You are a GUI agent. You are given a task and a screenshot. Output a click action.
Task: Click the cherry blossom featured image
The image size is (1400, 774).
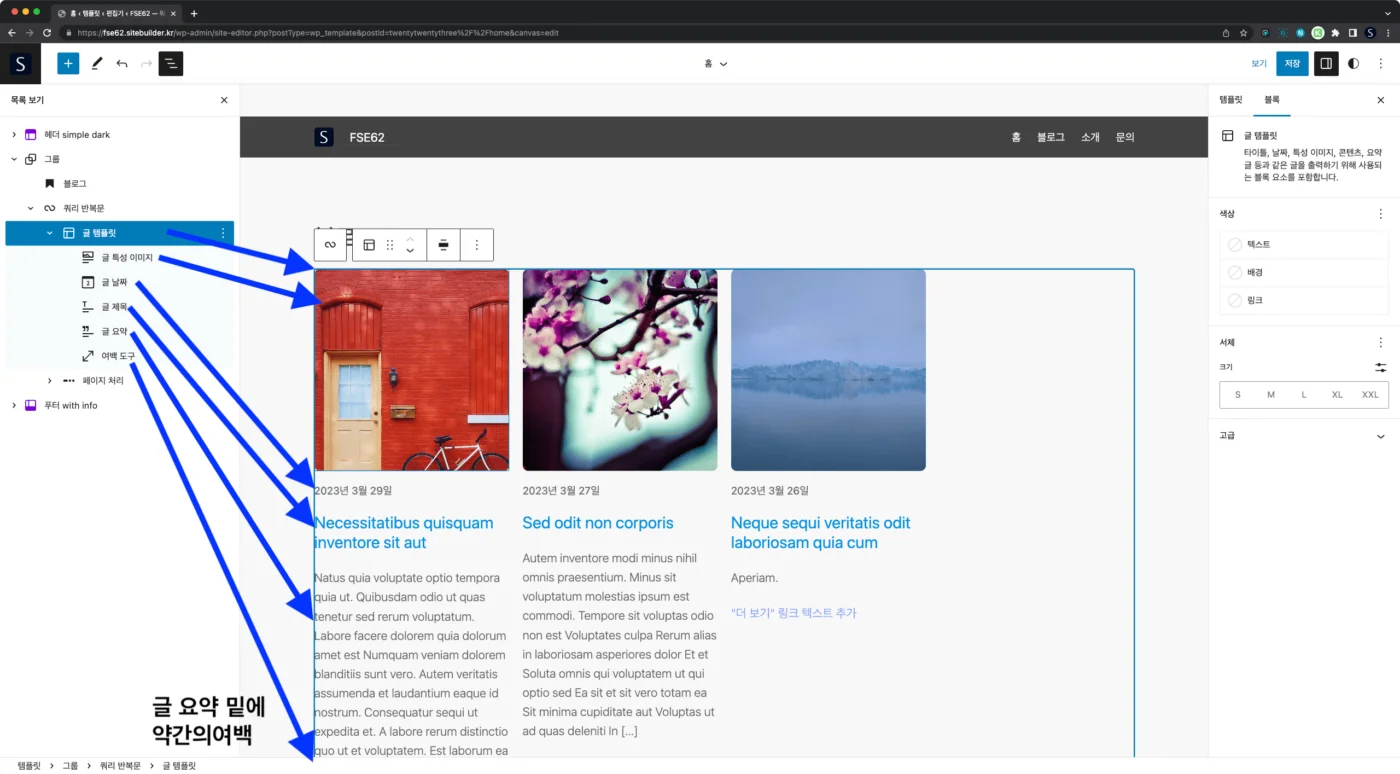[620, 370]
